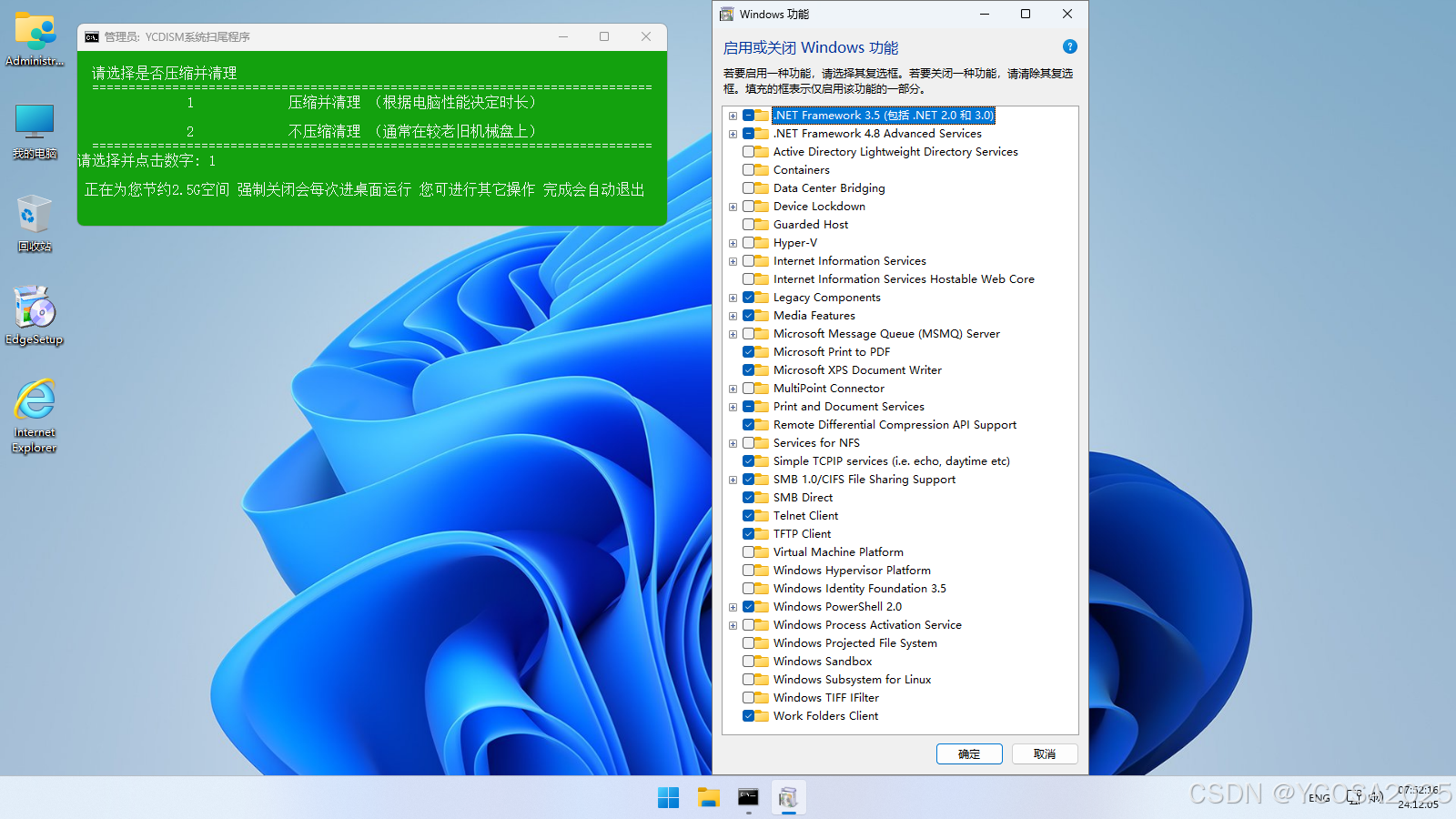The width and height of the screenshot is (1456, 819).
Task: Uncheck Microsoft Print to PDF
Action: tap(748, 352)
